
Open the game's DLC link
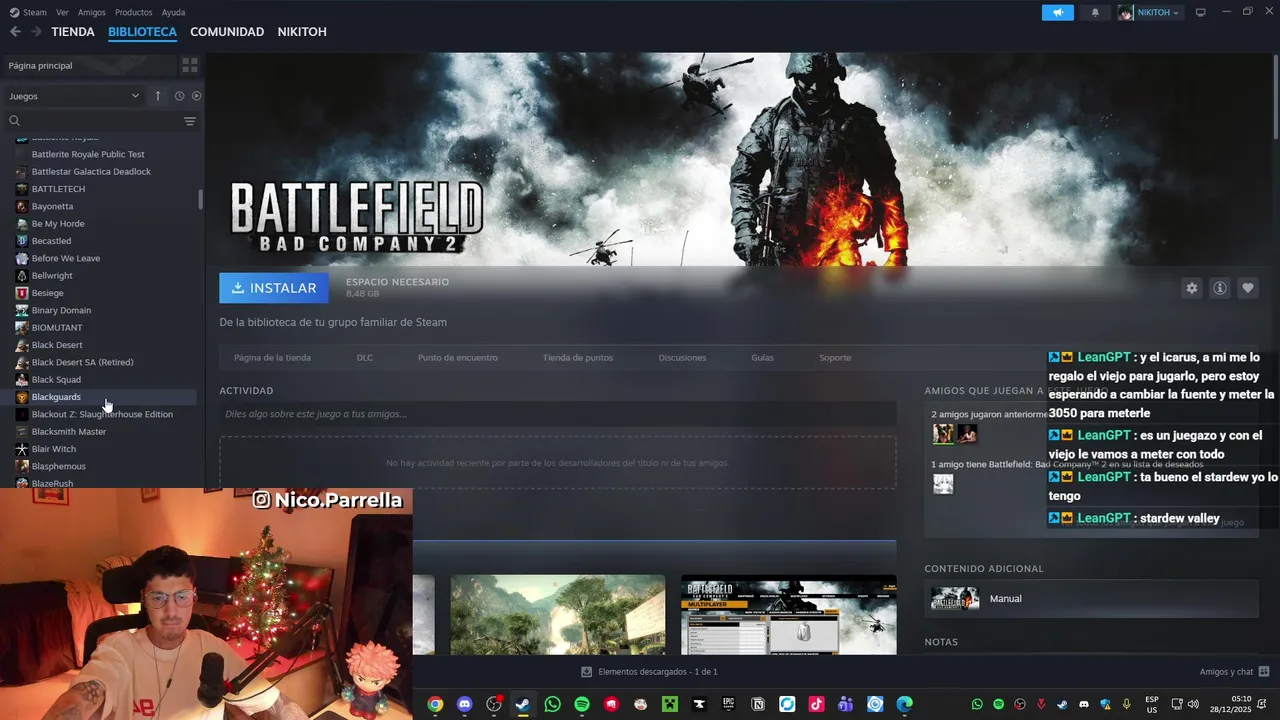(365, 357)
